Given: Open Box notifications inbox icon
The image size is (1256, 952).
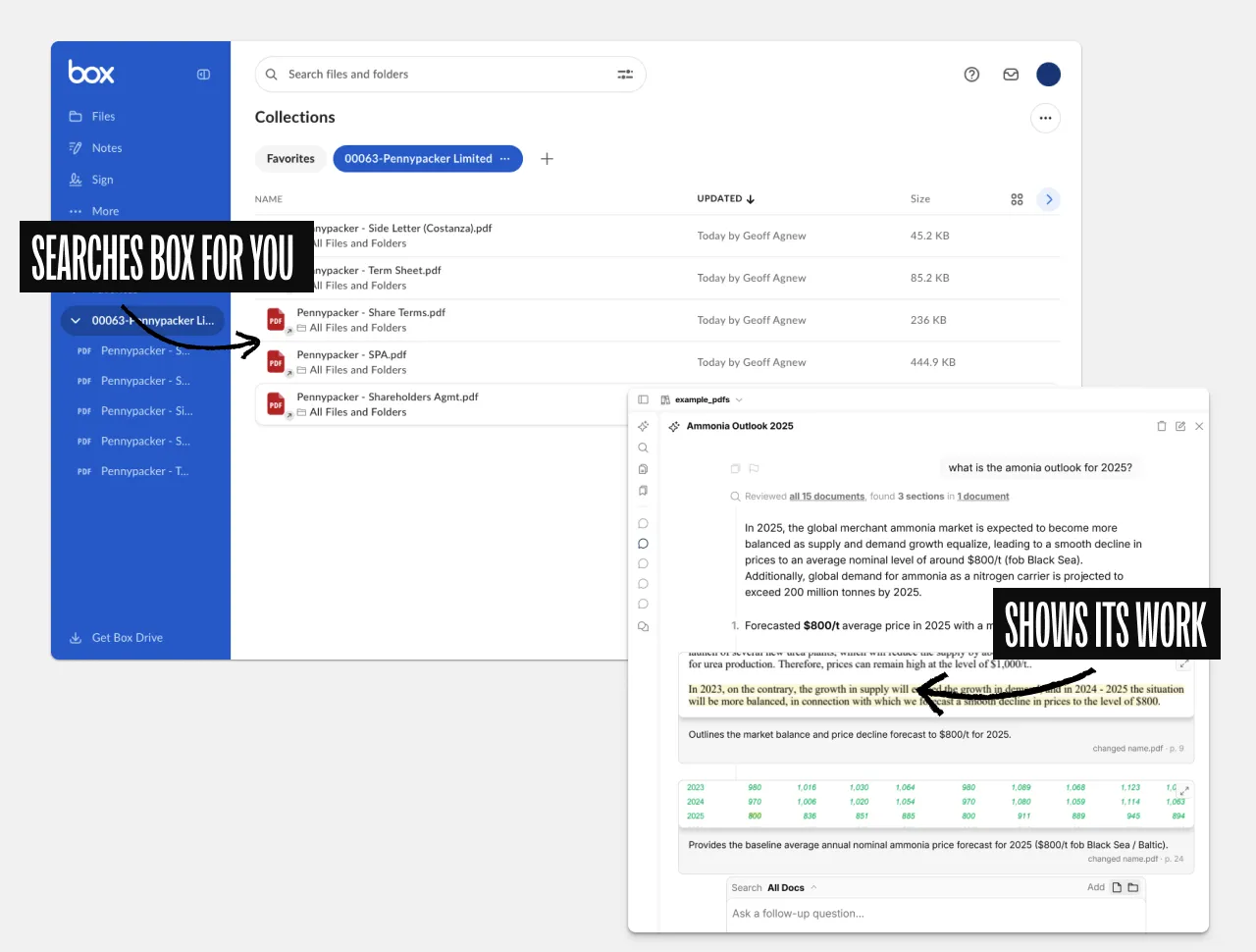Looking at the screenshot, I should pyautogui.click(x=1011, y=75).
